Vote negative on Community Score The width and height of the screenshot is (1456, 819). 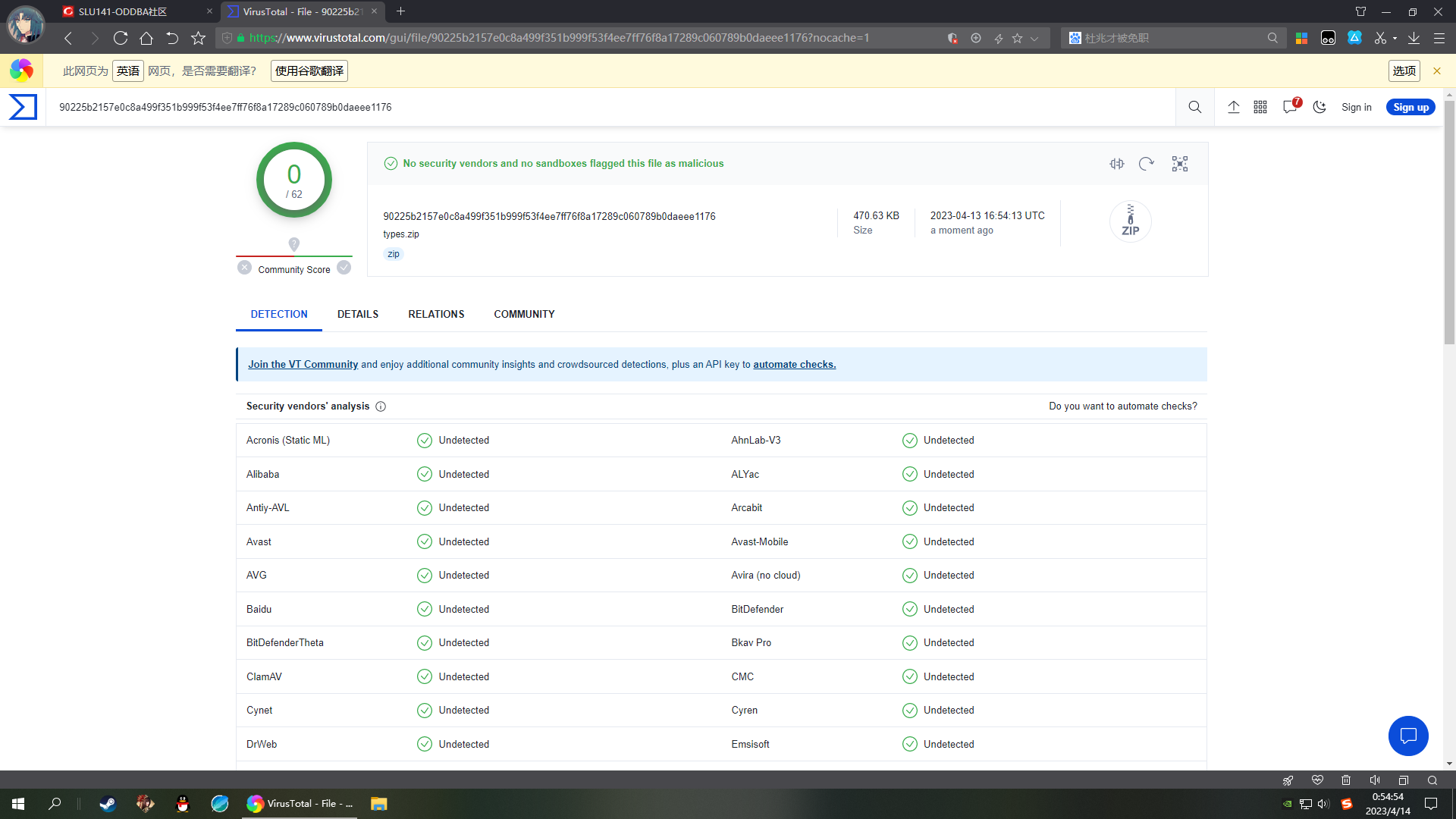[244, 268]
